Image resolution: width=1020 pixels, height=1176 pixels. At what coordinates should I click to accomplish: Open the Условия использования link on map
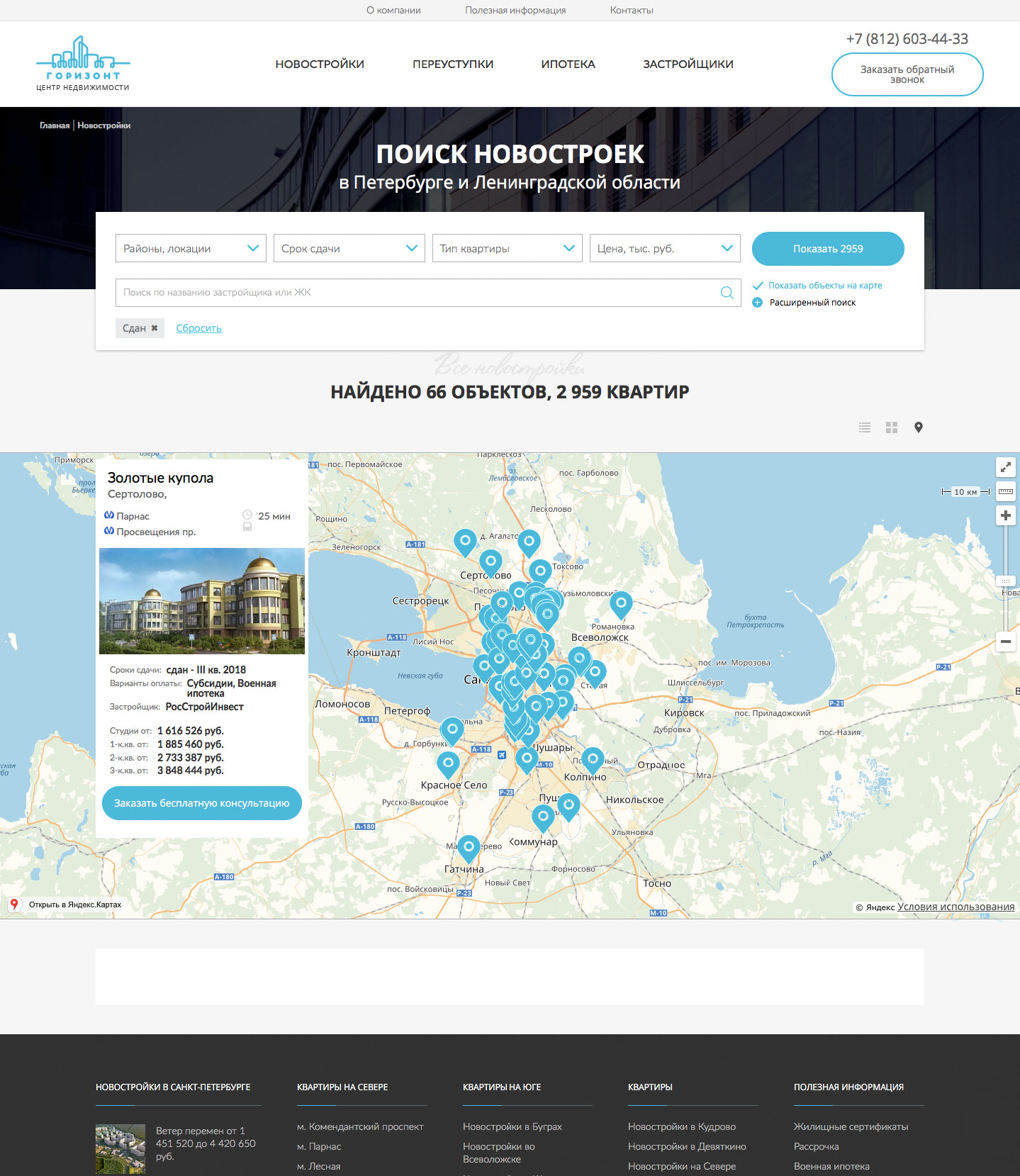(x=955, y=907)
